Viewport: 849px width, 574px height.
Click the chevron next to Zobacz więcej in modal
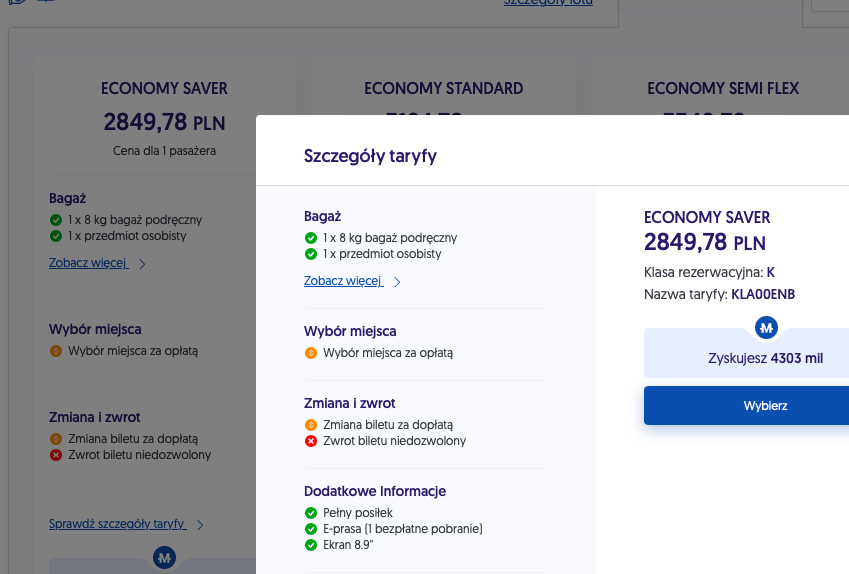pos(397,282)
